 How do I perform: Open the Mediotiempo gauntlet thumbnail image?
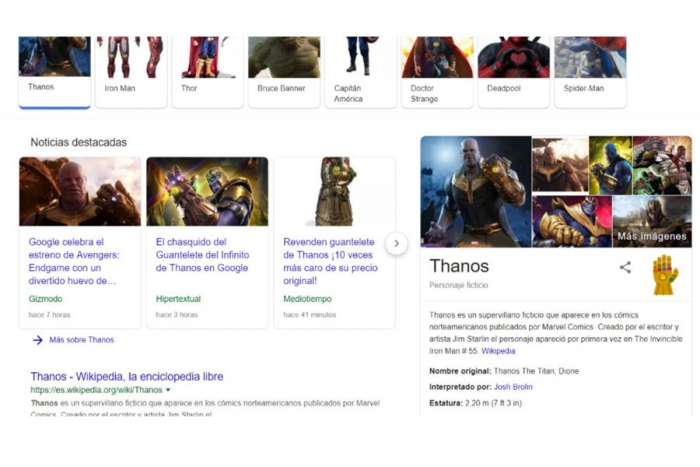tap(334, 192)
